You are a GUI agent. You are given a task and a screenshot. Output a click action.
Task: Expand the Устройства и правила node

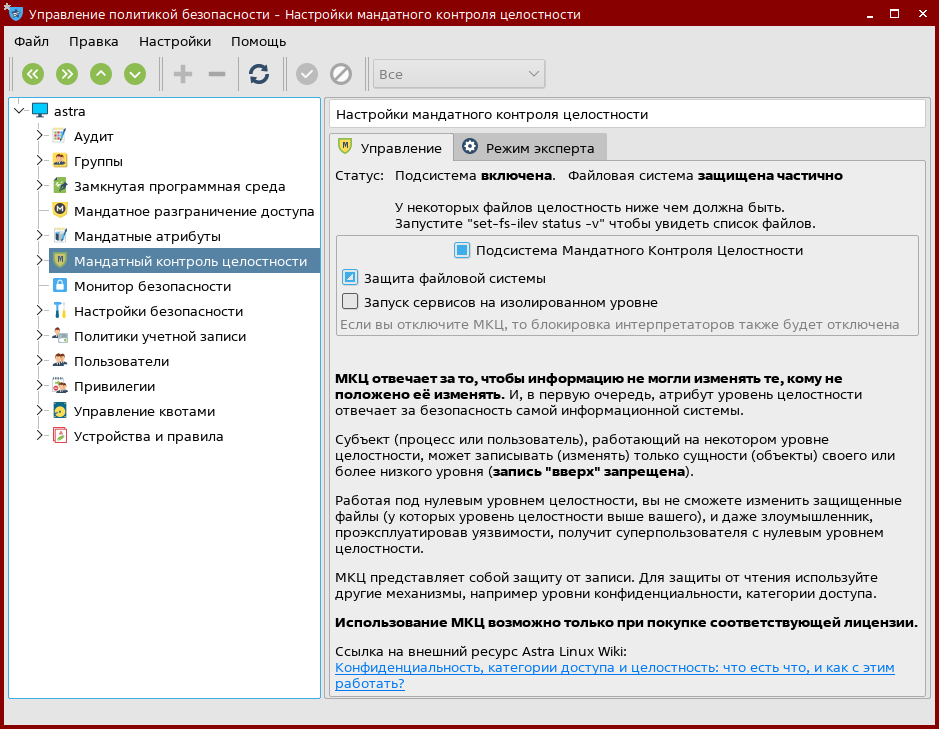point(40,436)
